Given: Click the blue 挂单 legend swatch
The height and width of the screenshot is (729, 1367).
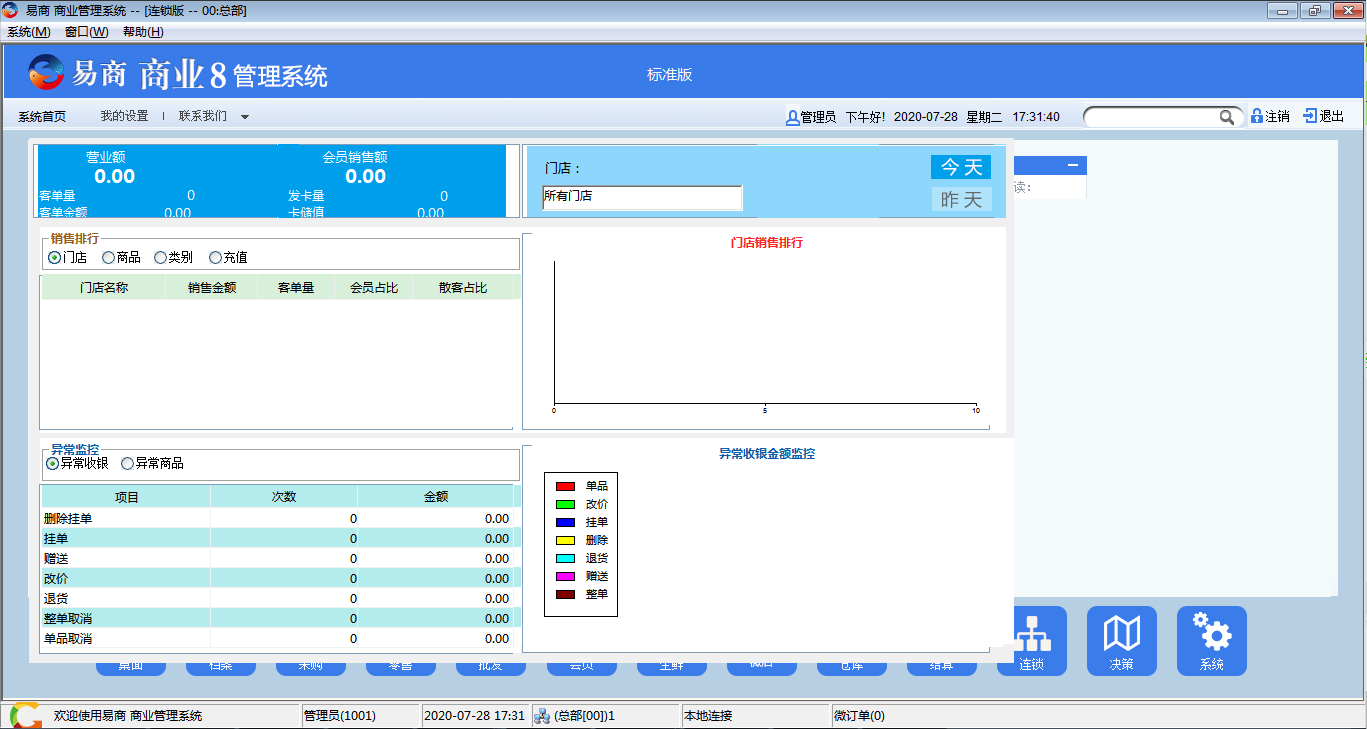Looking at the screenshot, I should (565, 522).
